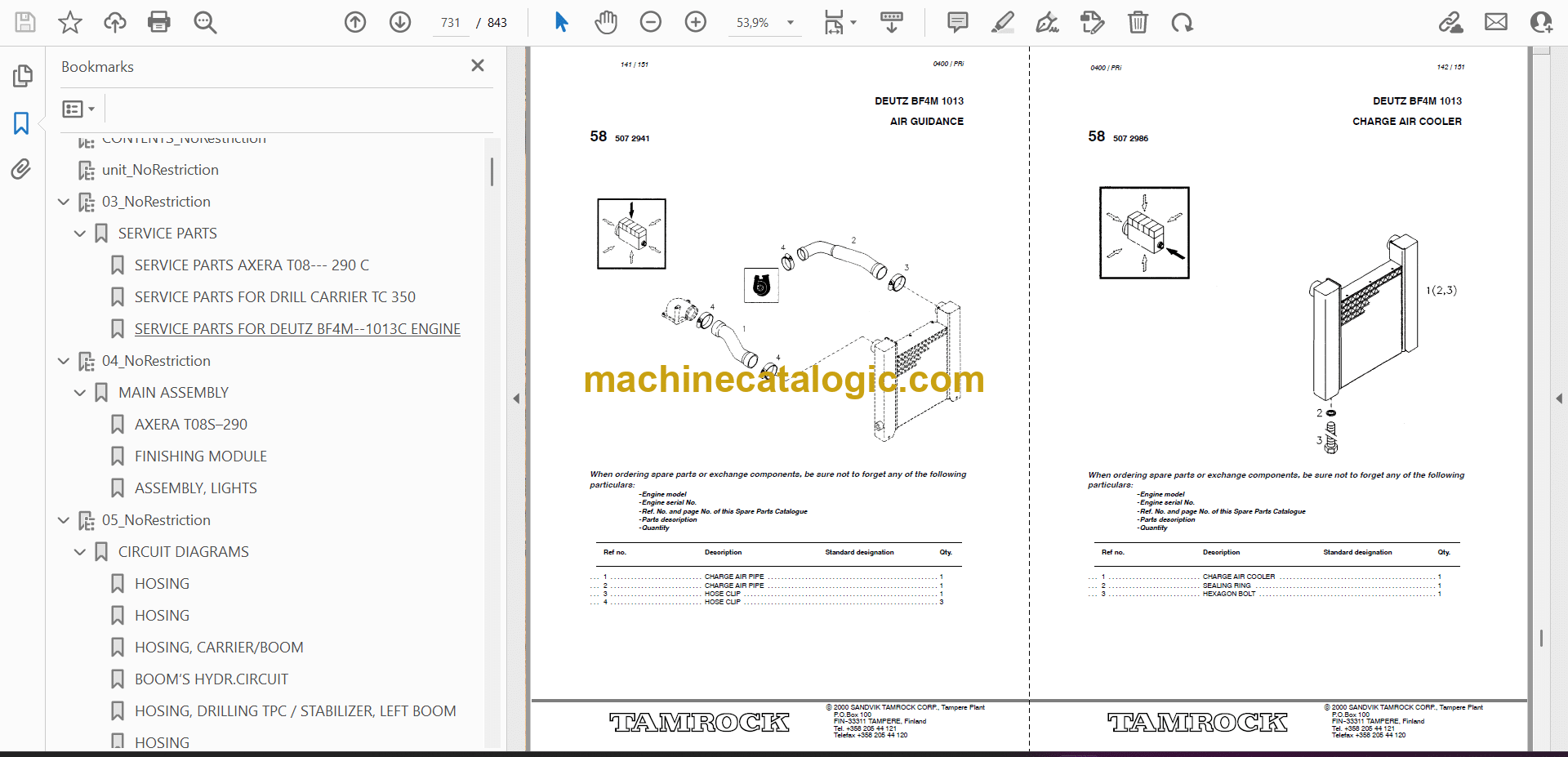Open the bookmarks options menu
Viewport: 1568px width, 757px height.
[x=78, y=109]
